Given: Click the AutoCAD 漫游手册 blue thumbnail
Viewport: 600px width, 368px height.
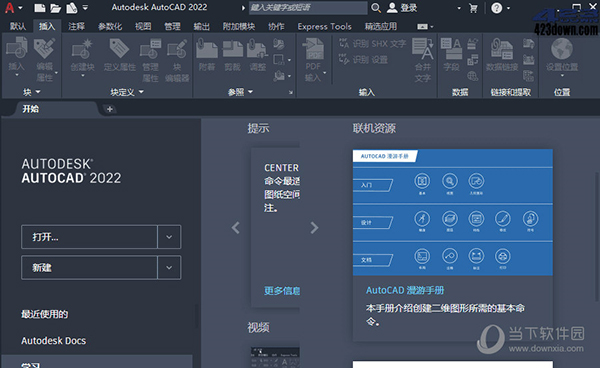Looking at the screenshot, I should [453, 212].
